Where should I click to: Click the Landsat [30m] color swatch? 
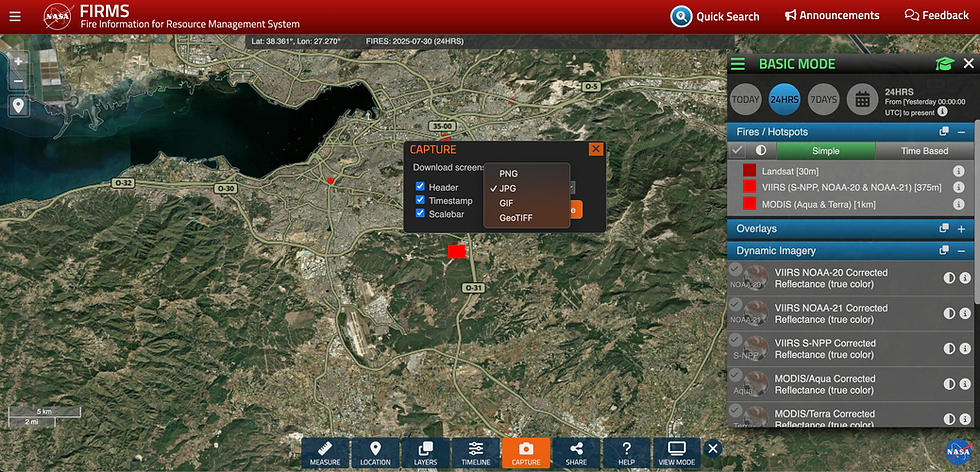click(749, 171)
